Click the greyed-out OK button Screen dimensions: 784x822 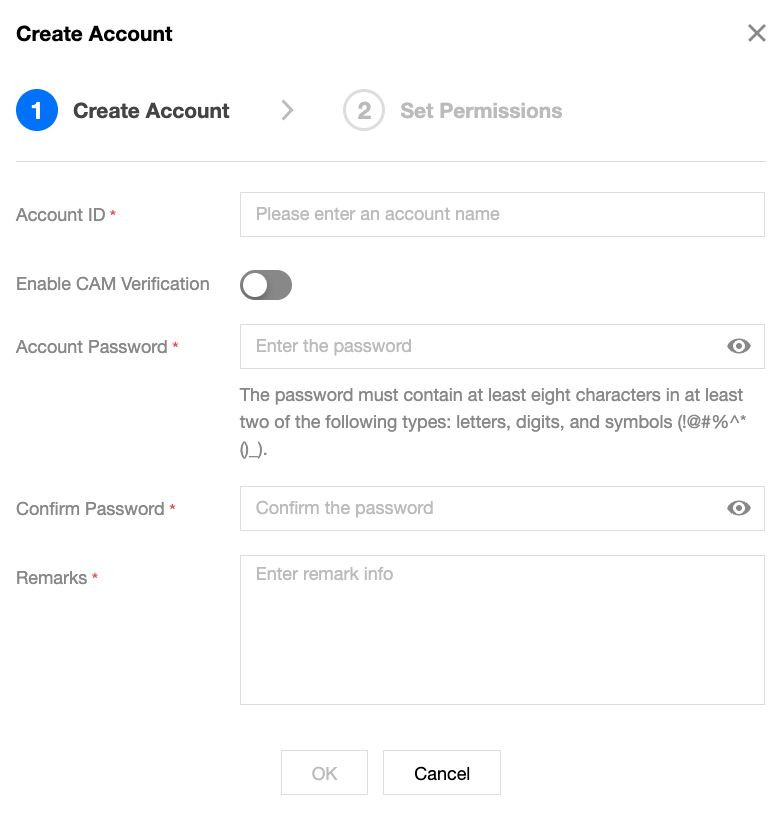(x=324, y=773)
